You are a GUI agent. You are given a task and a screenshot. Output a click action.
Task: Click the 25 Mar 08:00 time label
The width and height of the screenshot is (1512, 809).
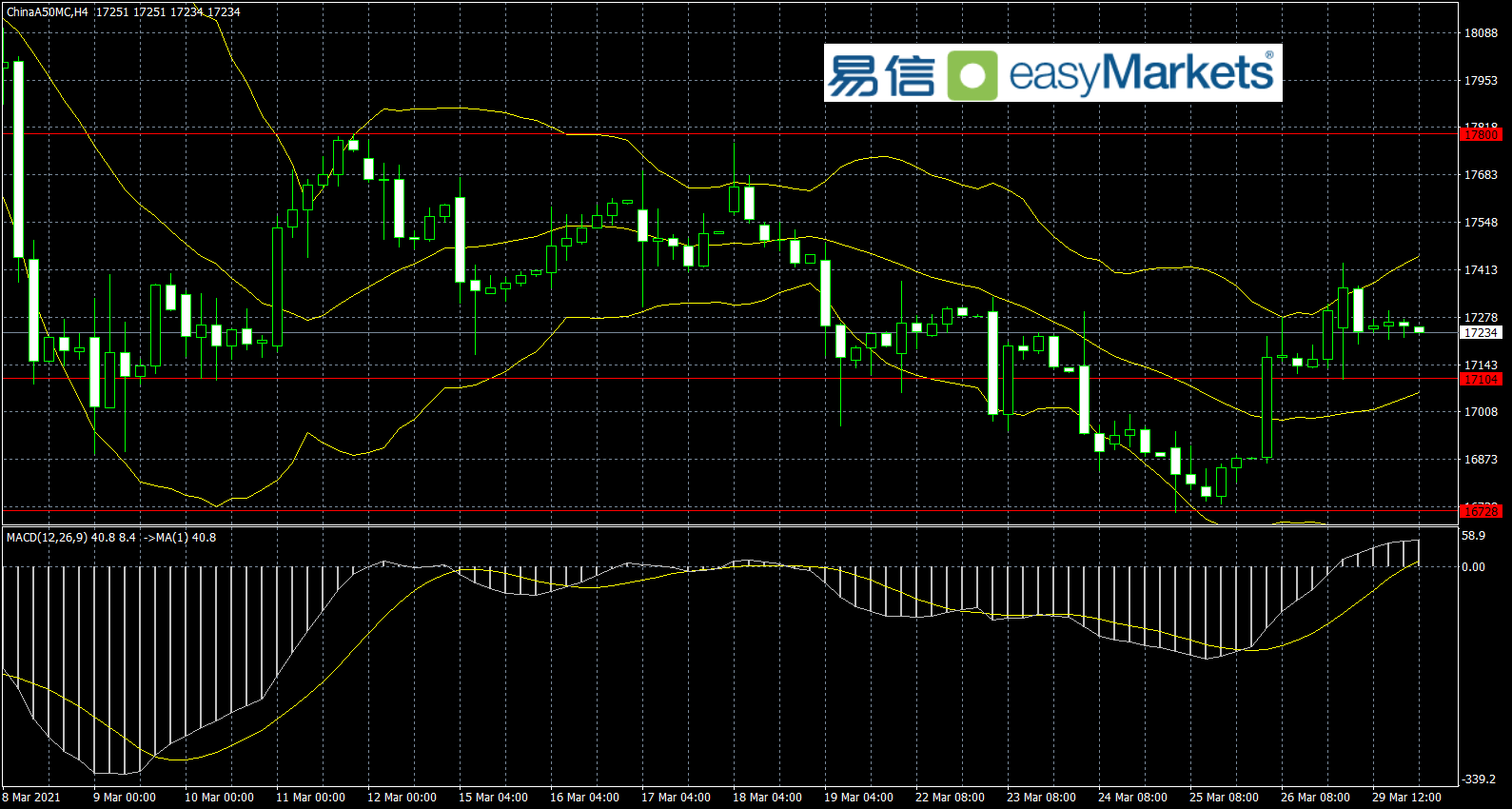click(1224, 798)
